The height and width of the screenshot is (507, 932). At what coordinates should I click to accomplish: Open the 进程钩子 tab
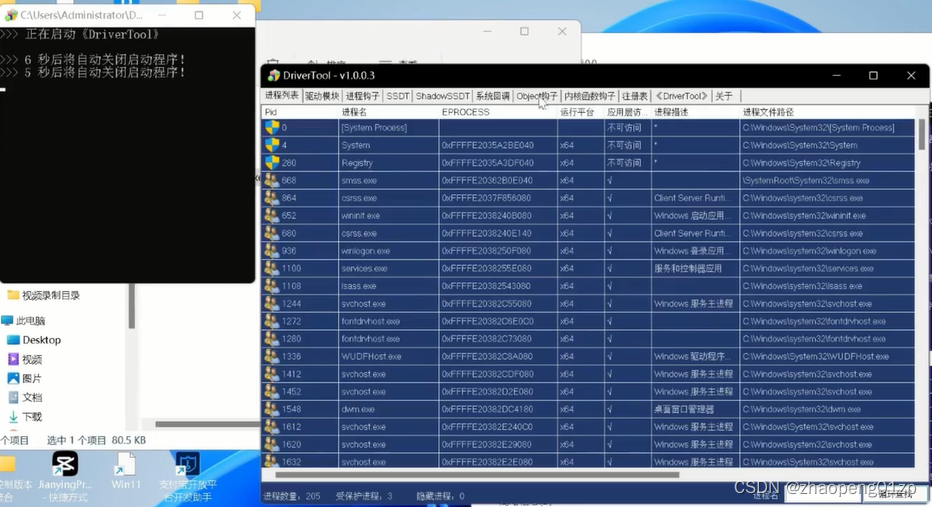363,96
